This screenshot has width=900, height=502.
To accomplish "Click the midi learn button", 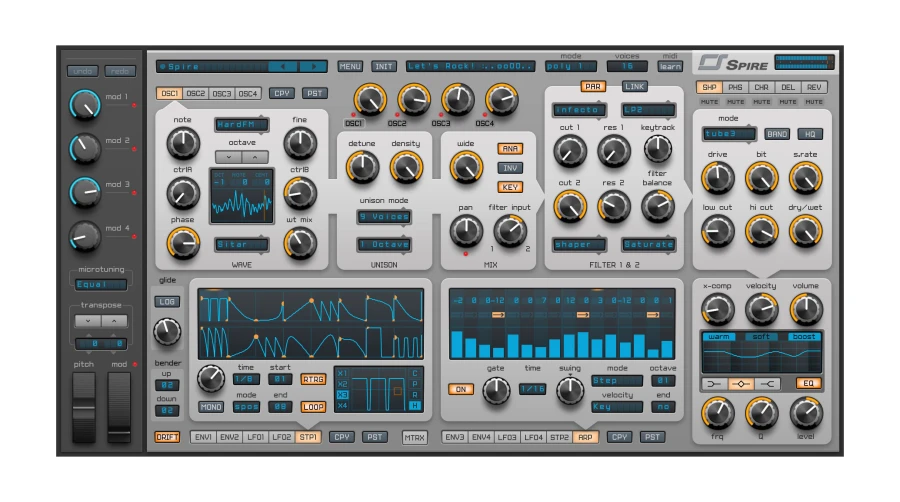I will 670,67.
